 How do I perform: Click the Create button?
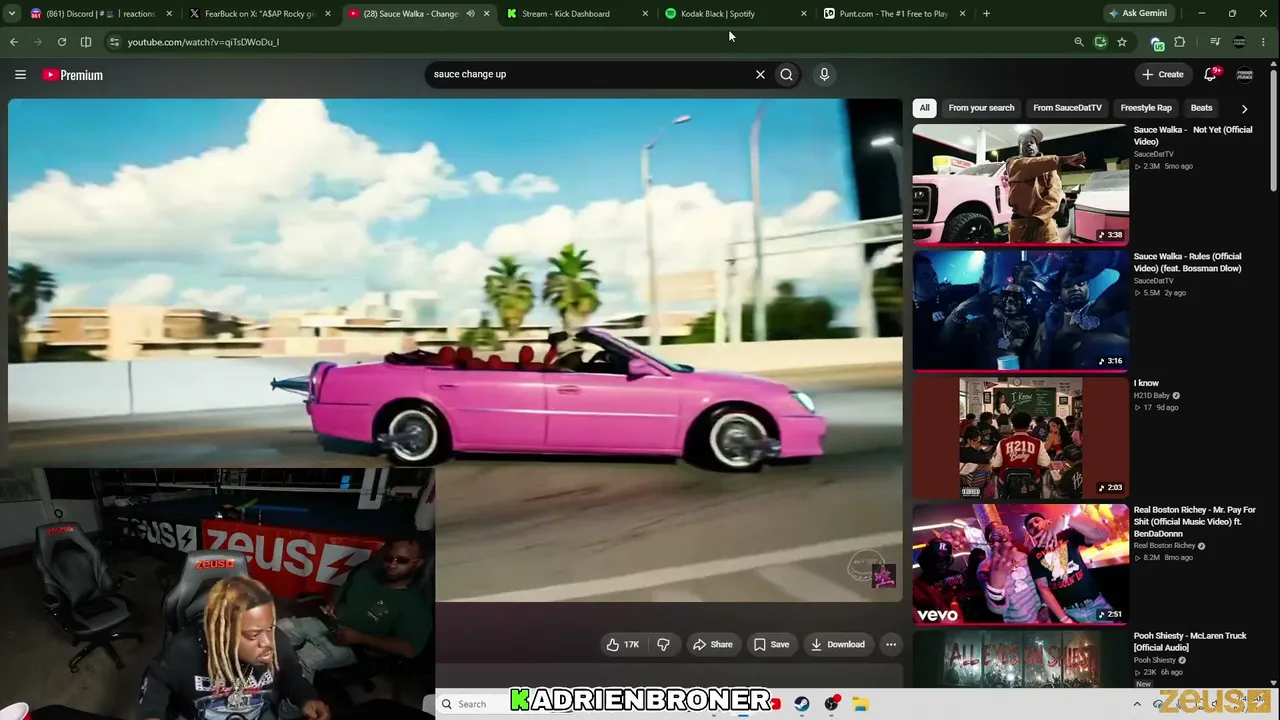tap(1163, 74)
